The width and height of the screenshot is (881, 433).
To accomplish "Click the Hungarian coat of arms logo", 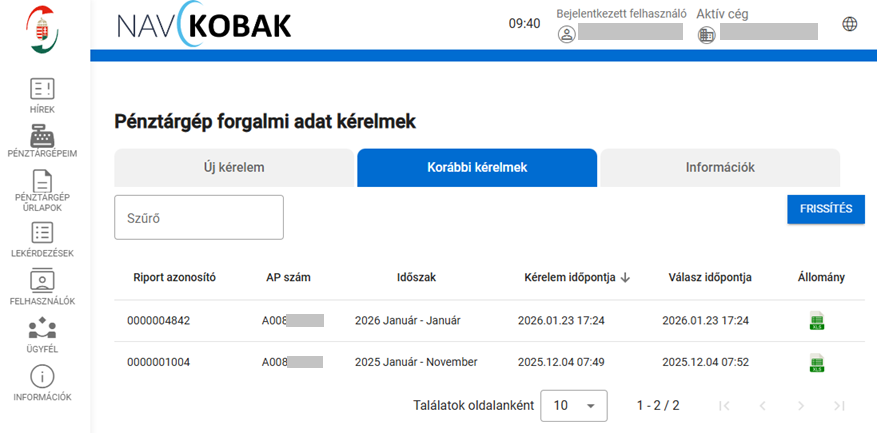I will [42, 27].
